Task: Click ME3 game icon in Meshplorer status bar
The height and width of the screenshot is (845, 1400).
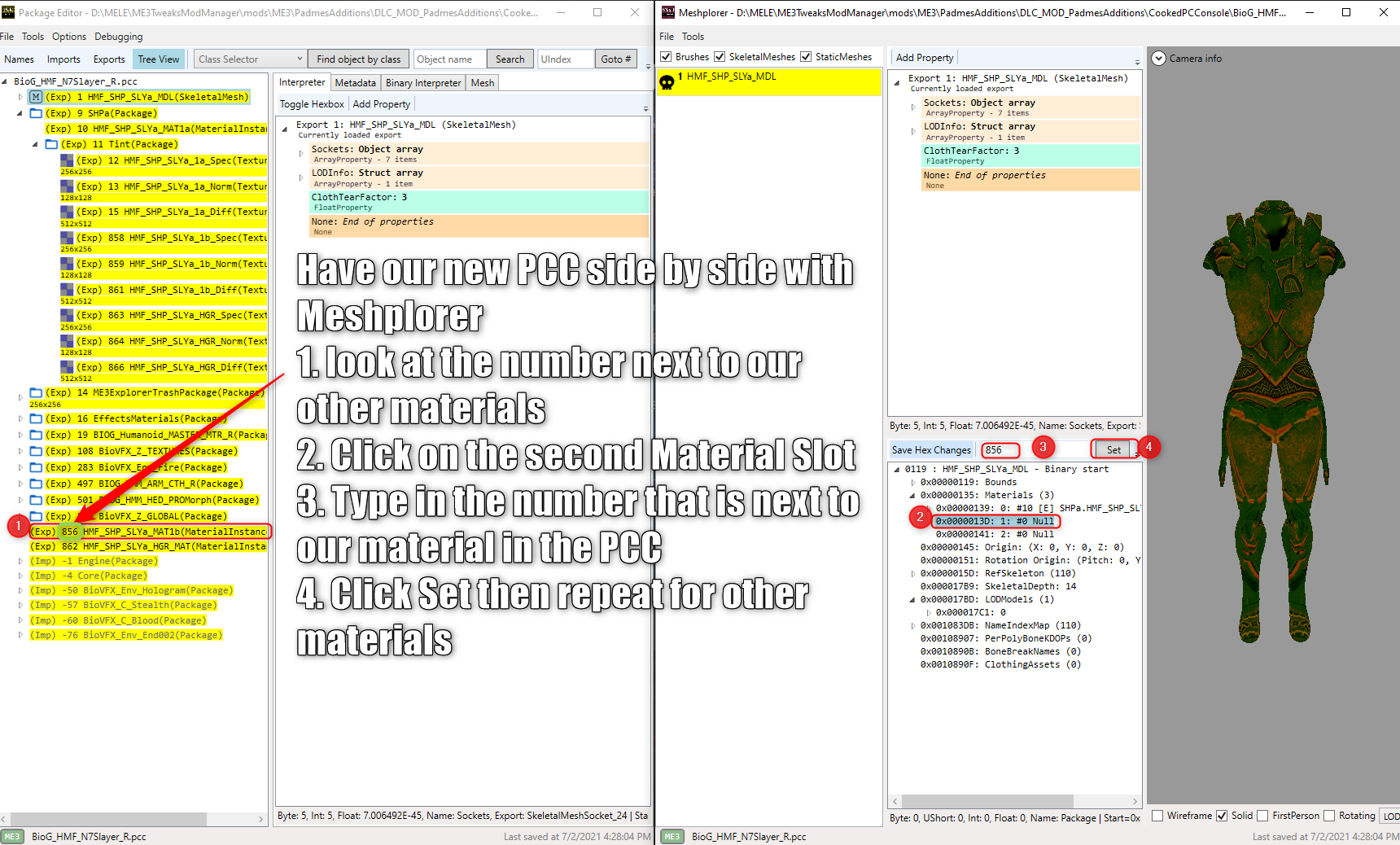Action: [x=672, y=837]
